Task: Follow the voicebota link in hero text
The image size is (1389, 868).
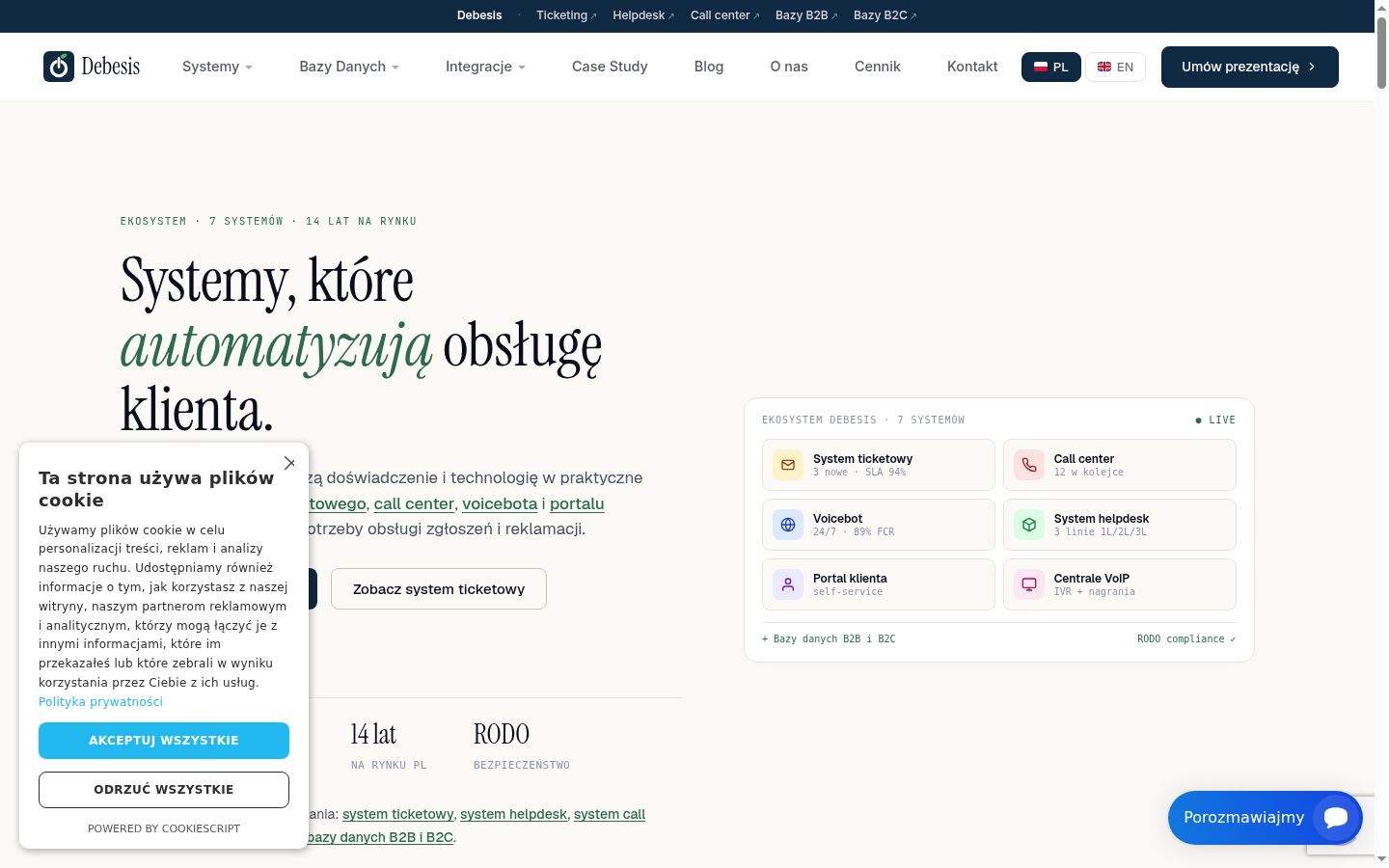Action: tap(500, 503)
